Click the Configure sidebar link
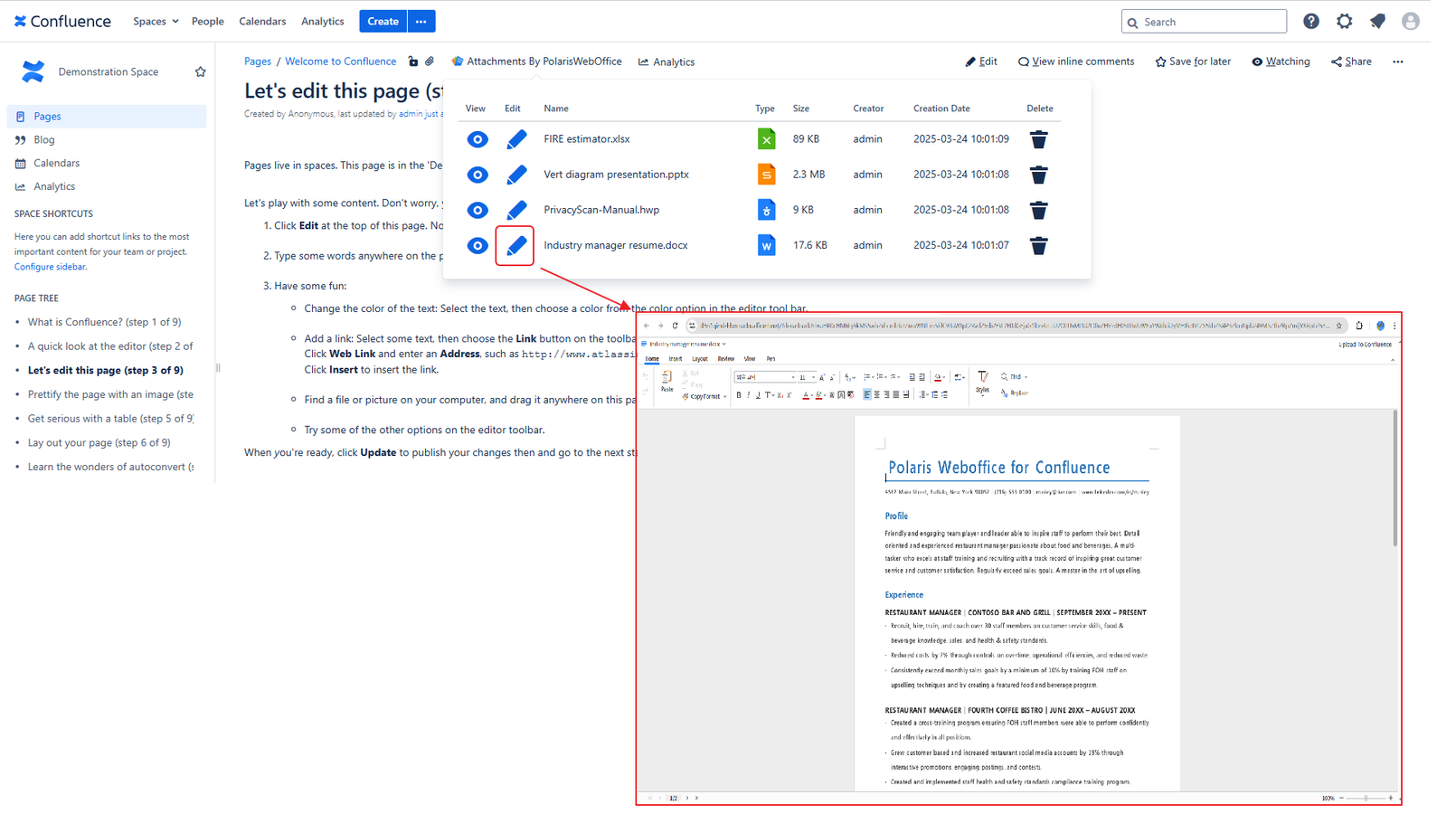 [x=50, y=267]
